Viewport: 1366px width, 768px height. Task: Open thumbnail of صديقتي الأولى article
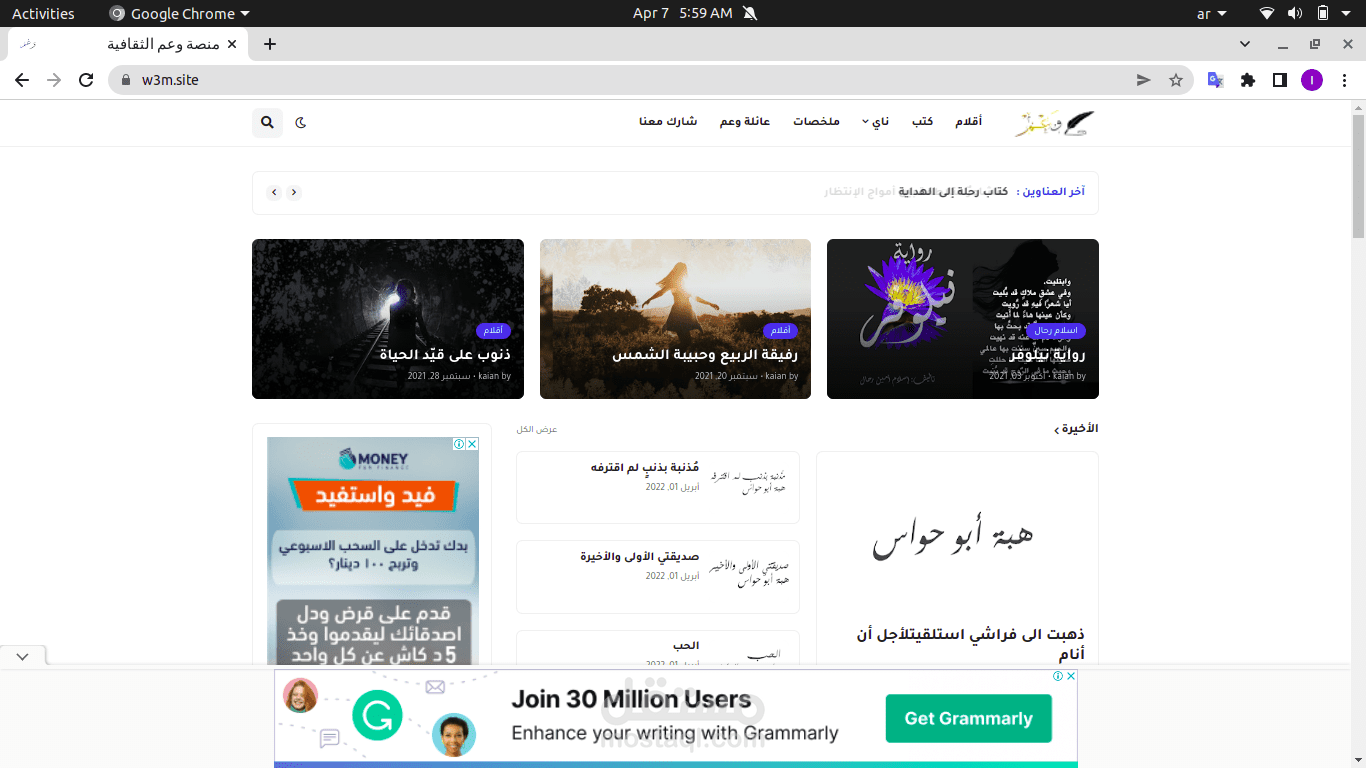tap(748, 573)
